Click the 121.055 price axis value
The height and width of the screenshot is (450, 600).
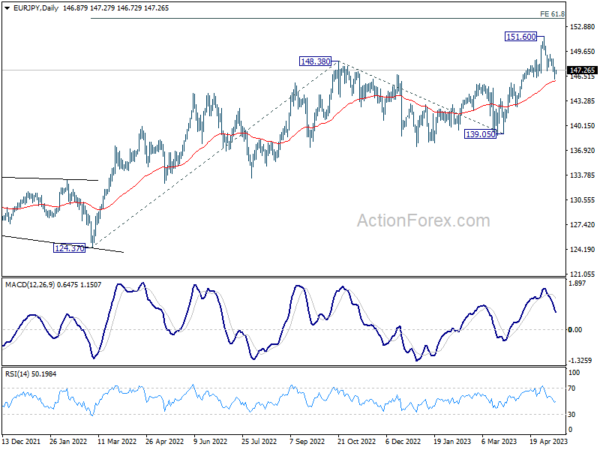(x=582, y=274)
